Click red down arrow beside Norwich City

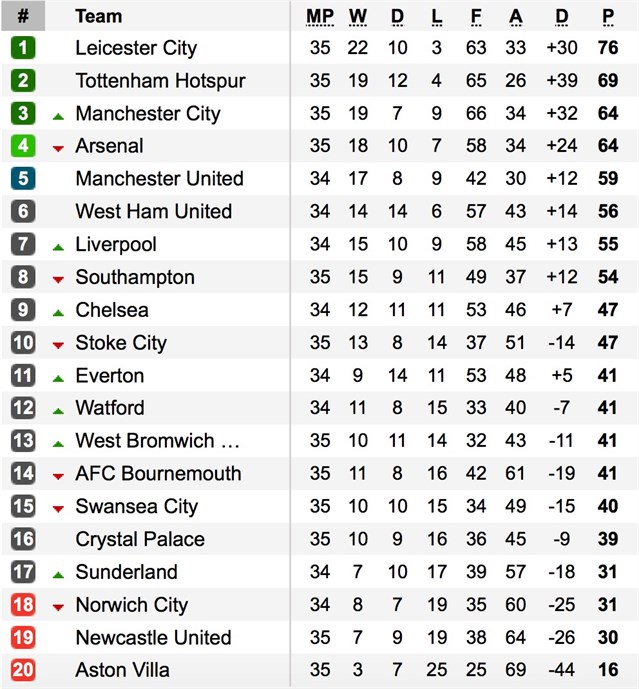58,608
